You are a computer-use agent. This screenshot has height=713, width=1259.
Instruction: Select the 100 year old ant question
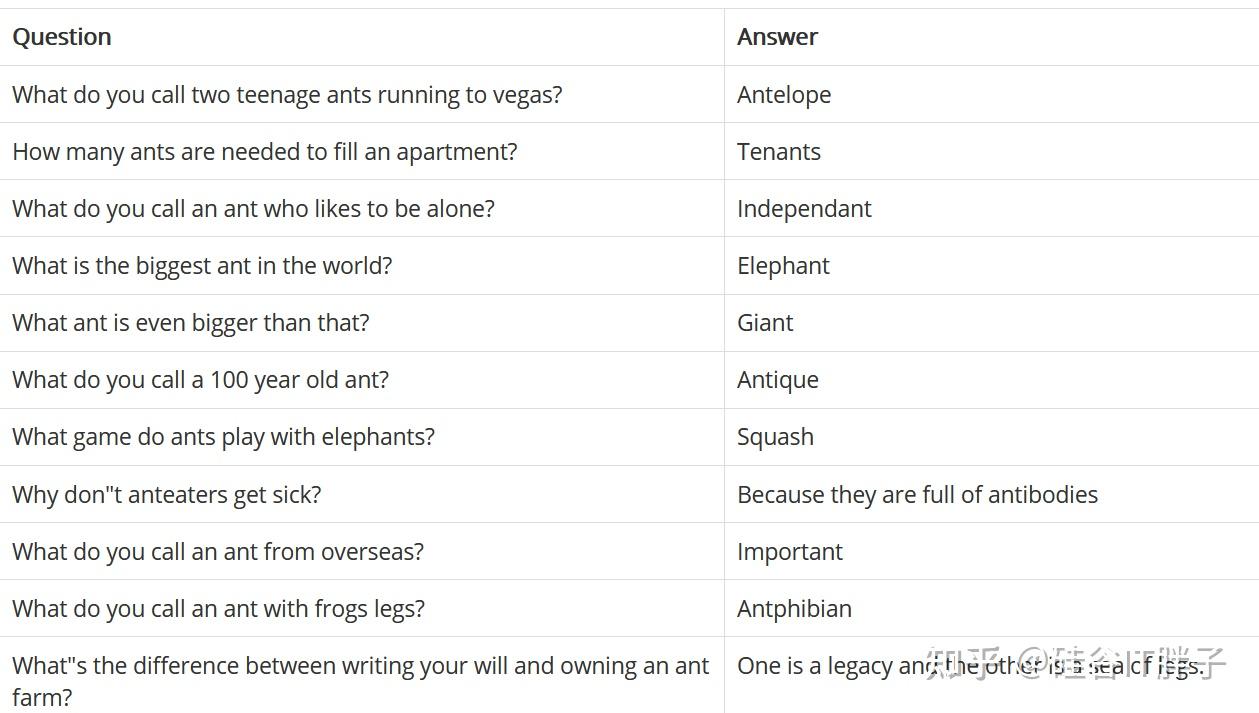tap(200, 380)
